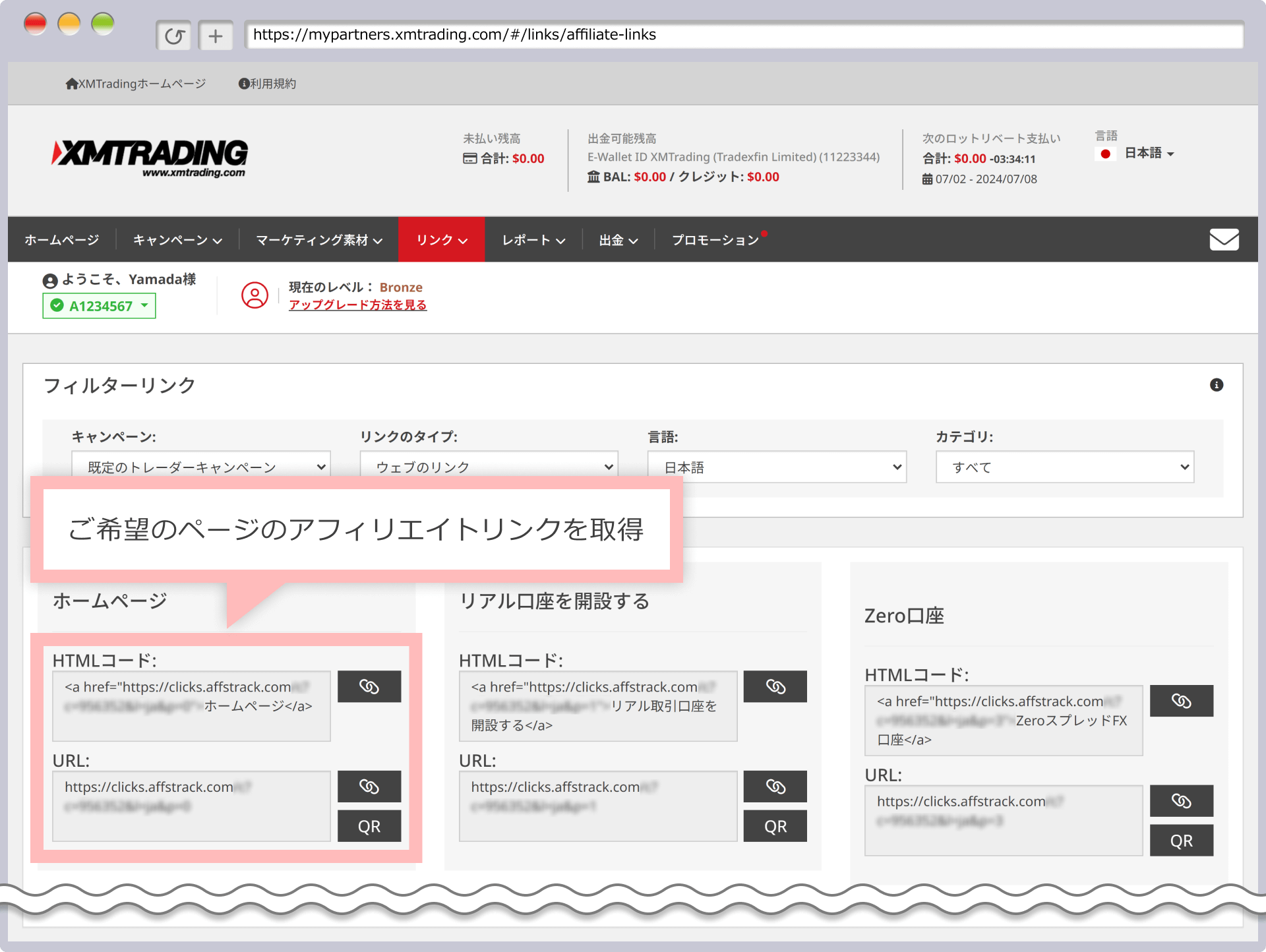The height and width of the screenshot is (952, 1266).
Task: Click the red level profile icon
Action: tap(255, 295)
